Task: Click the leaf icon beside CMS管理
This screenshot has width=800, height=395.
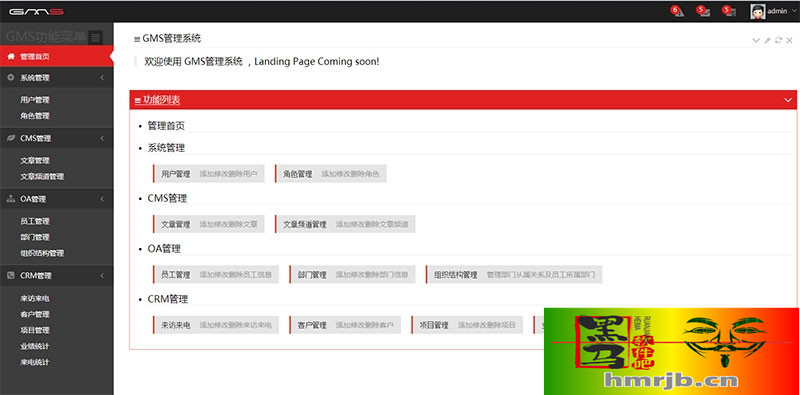Action: [x=11, y=138]
